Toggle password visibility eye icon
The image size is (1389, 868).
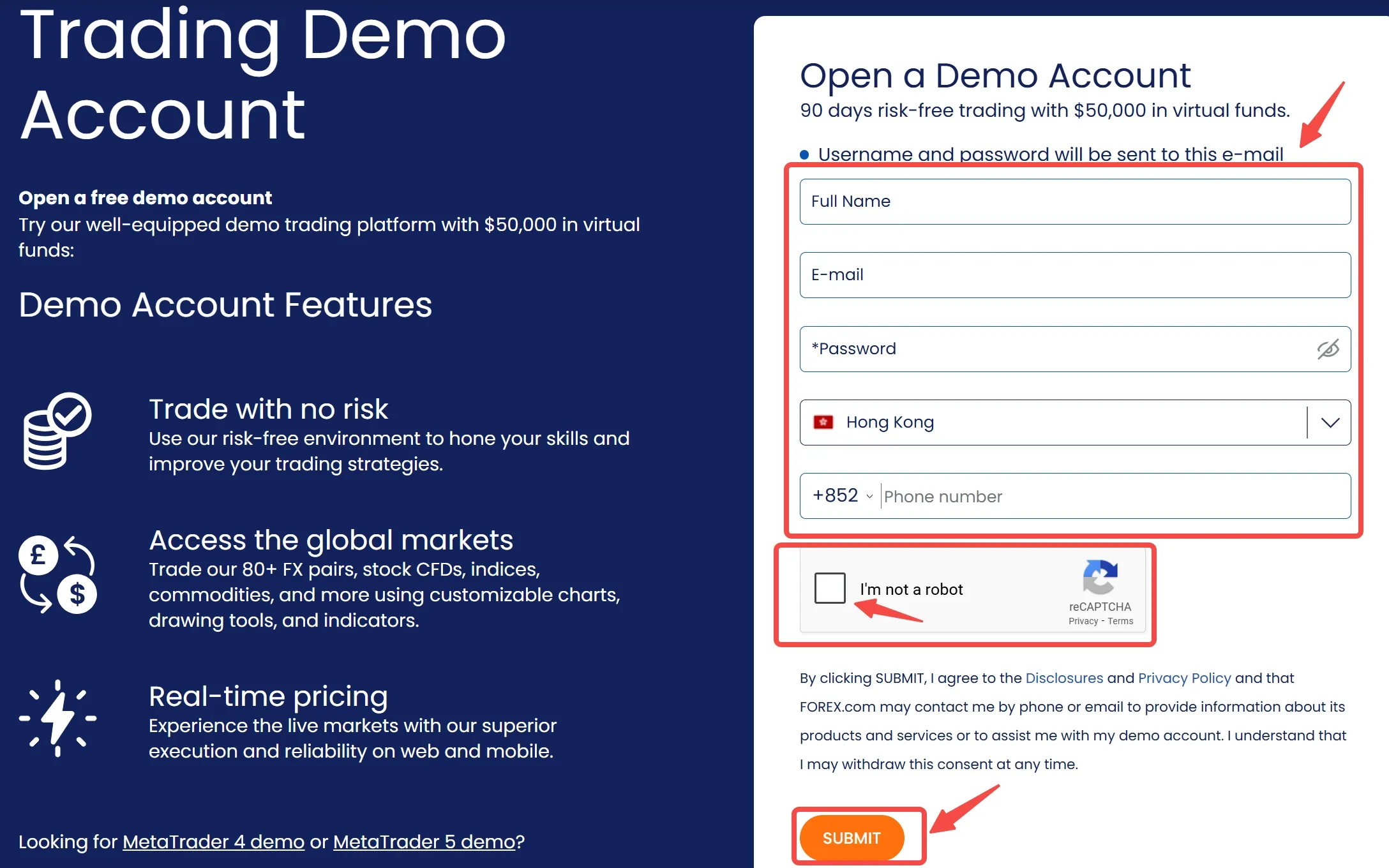1328,349
